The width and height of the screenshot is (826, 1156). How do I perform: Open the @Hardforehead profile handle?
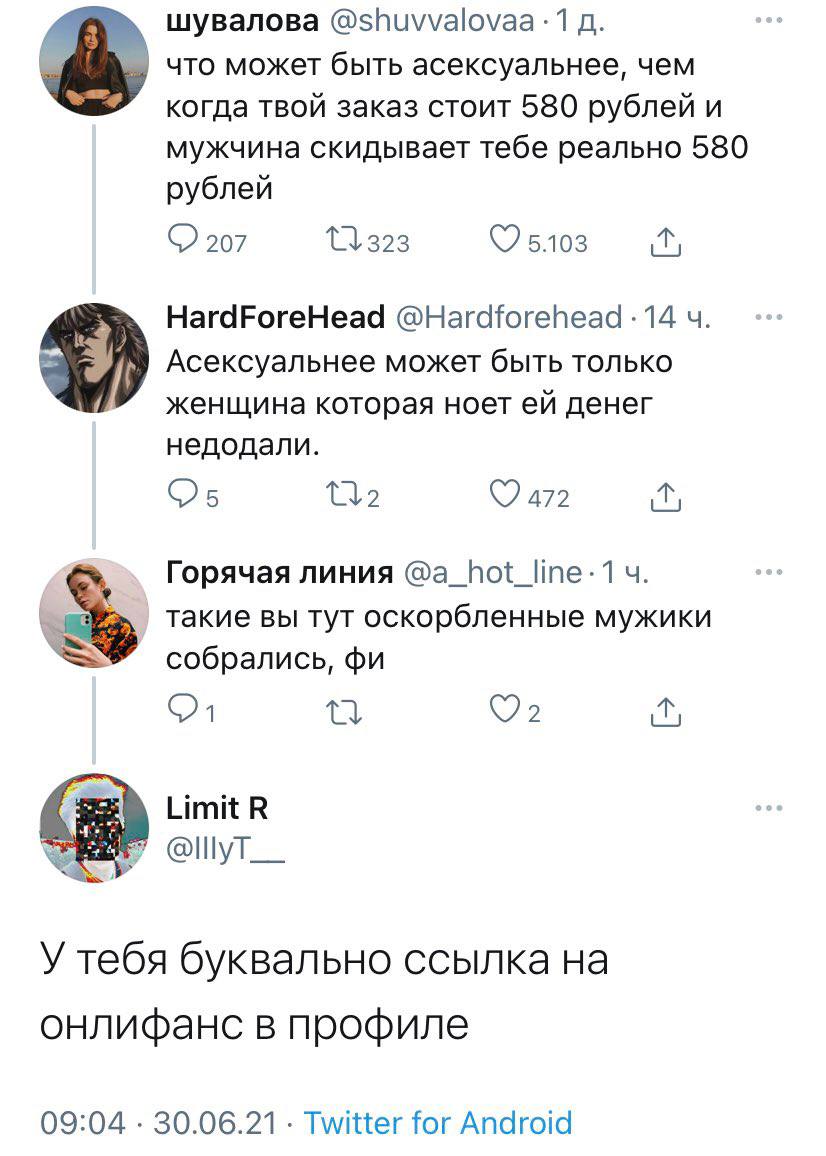coord(510,318)
